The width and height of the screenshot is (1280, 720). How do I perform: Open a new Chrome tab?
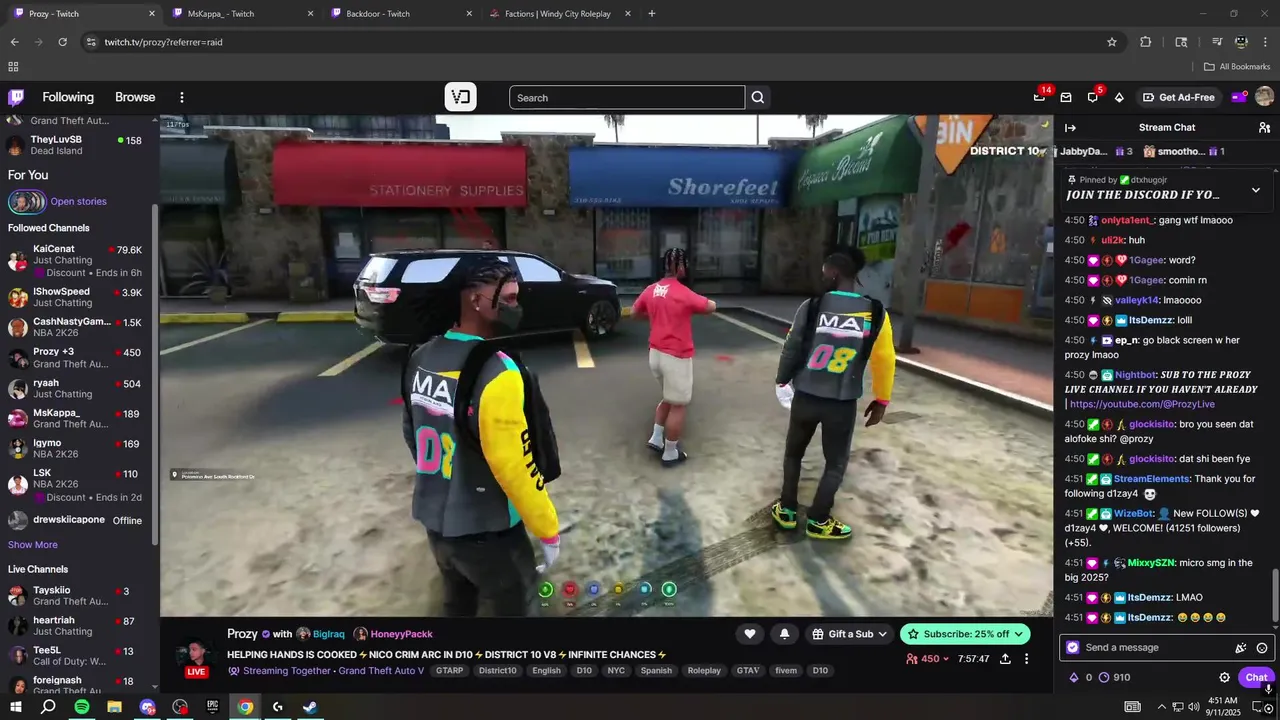tap(652, 14)
